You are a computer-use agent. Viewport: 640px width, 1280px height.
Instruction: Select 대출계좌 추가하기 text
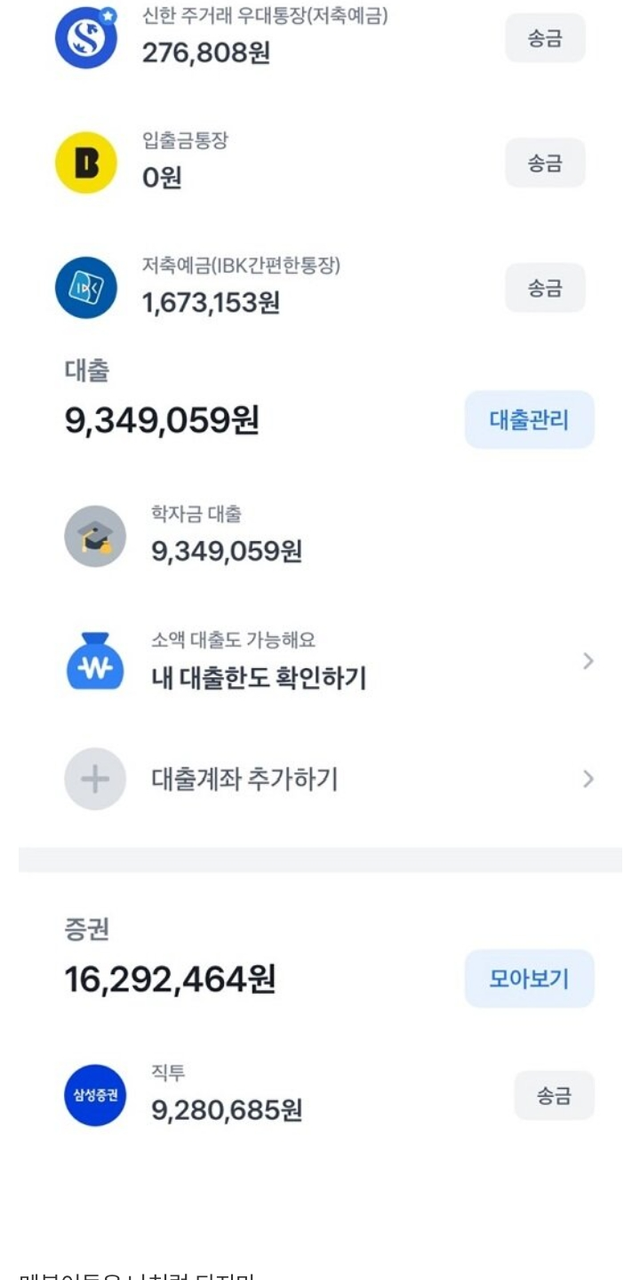244,779
